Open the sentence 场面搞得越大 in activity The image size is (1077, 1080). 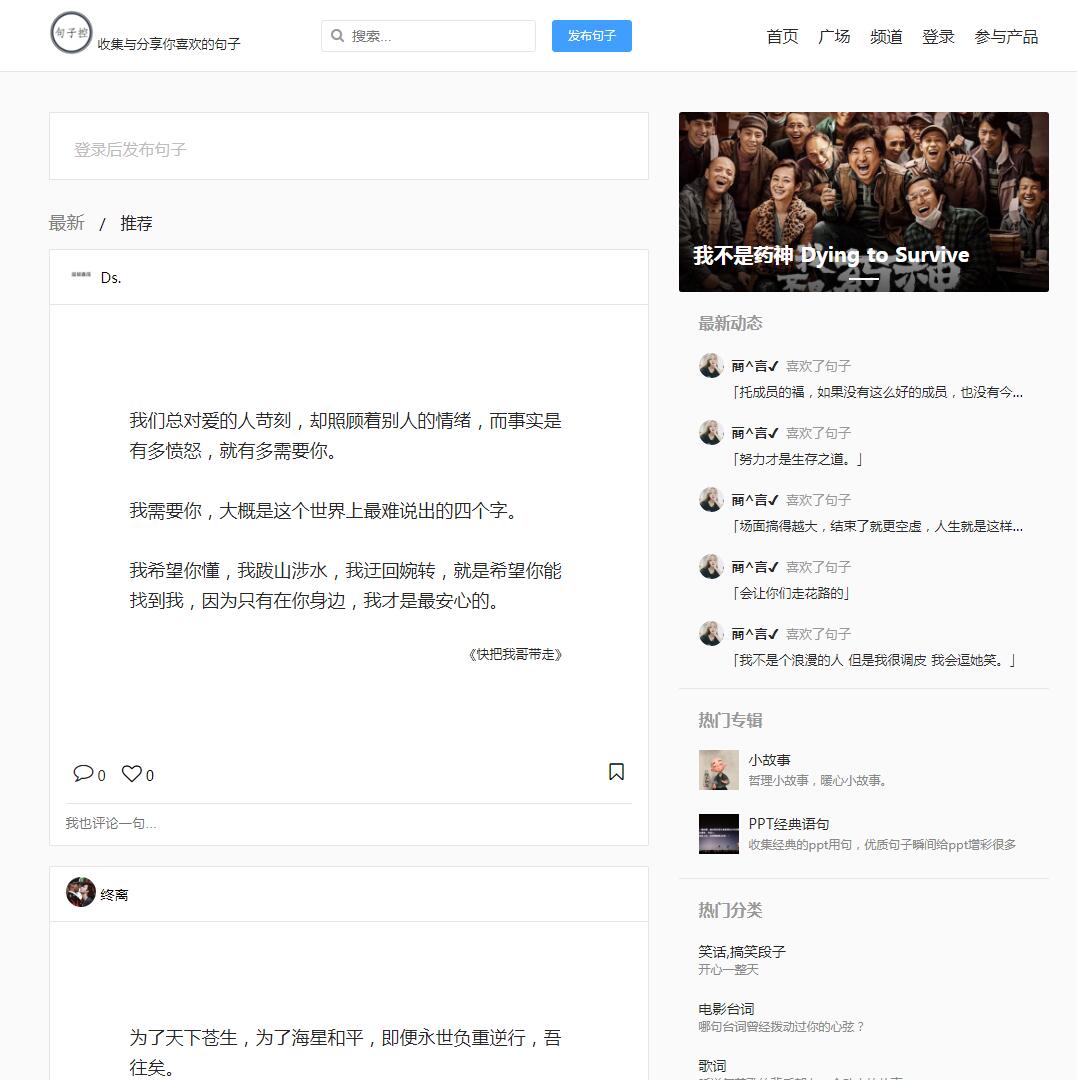[877, 526]
